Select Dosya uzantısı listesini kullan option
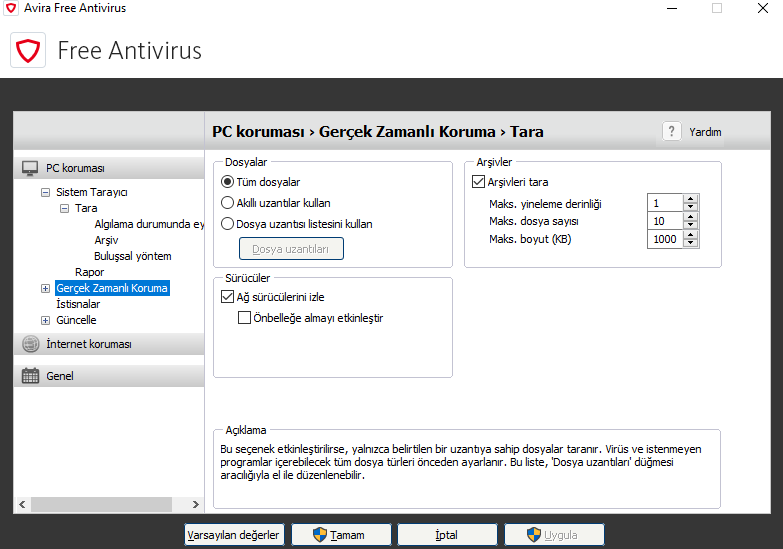The width and height of the screenshot is (783, 549). (227, 224)
